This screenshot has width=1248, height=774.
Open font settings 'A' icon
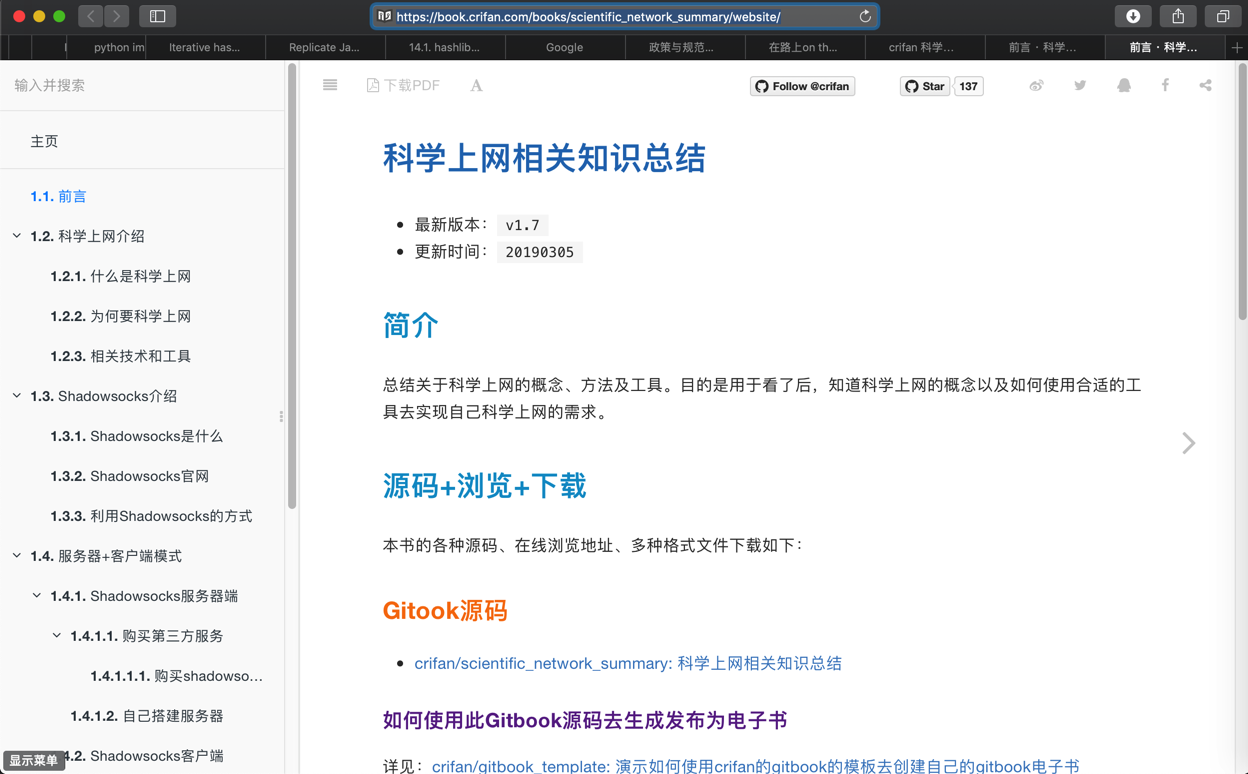click(x=476, y=86)
